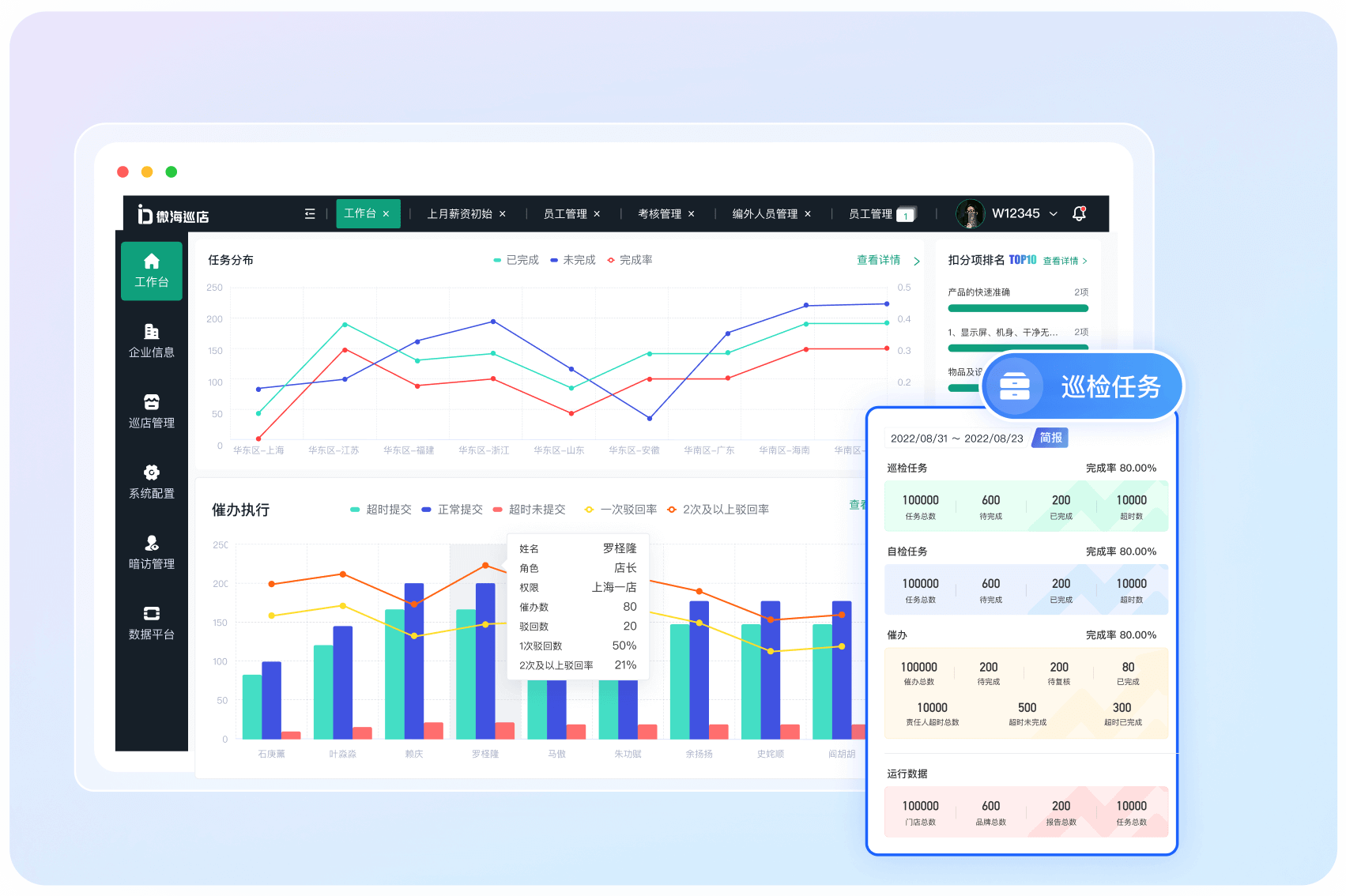Collapse sidebar with the menu fold icon
This screenshot has height=896, width=1346.
[310, 214]
